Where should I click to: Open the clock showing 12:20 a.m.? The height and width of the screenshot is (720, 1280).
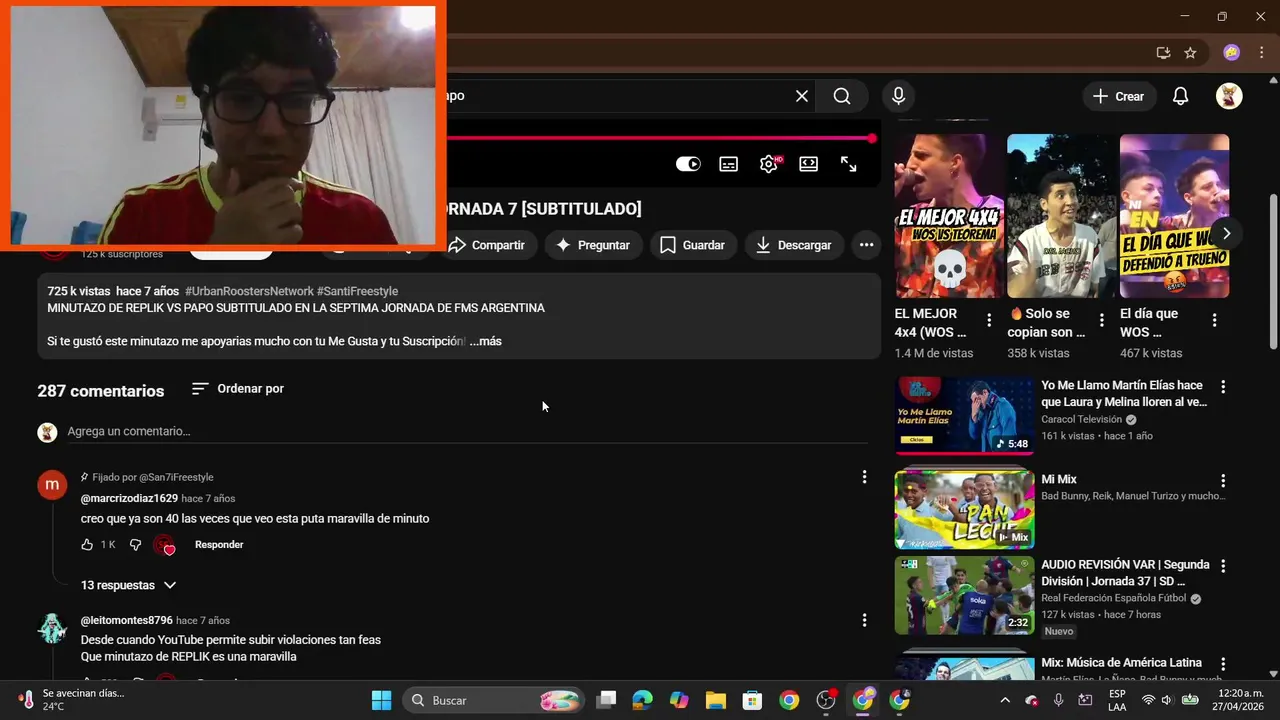pyautogui.click(x=1240, y=700)
